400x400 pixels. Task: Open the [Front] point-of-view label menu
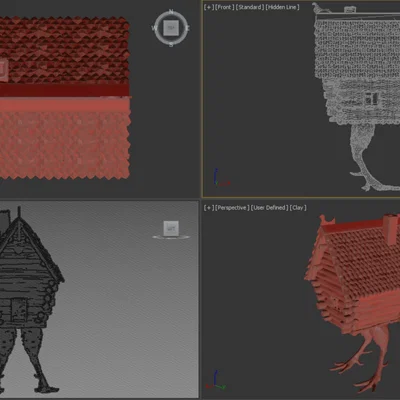coord(225,7)
